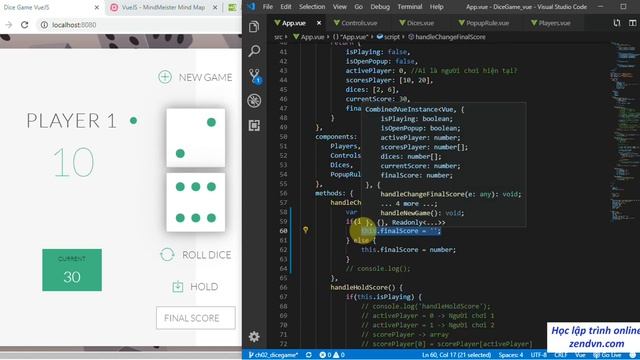Viewport: 640px width, 360px height.
Task: Open the File menu
Action: pyautogui.click(x=268, y=7)
